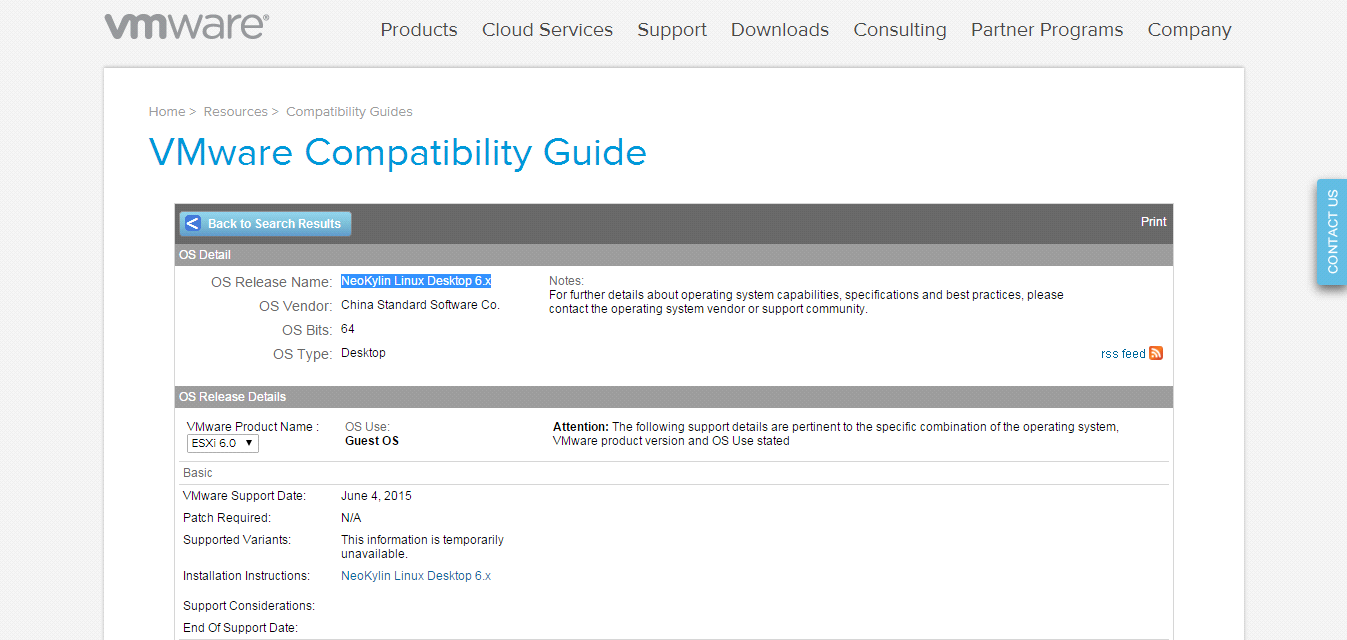This screenshot has width=1347, height=640.
Task: Open the Partner Programs menu
Action: coord(1047,30)
